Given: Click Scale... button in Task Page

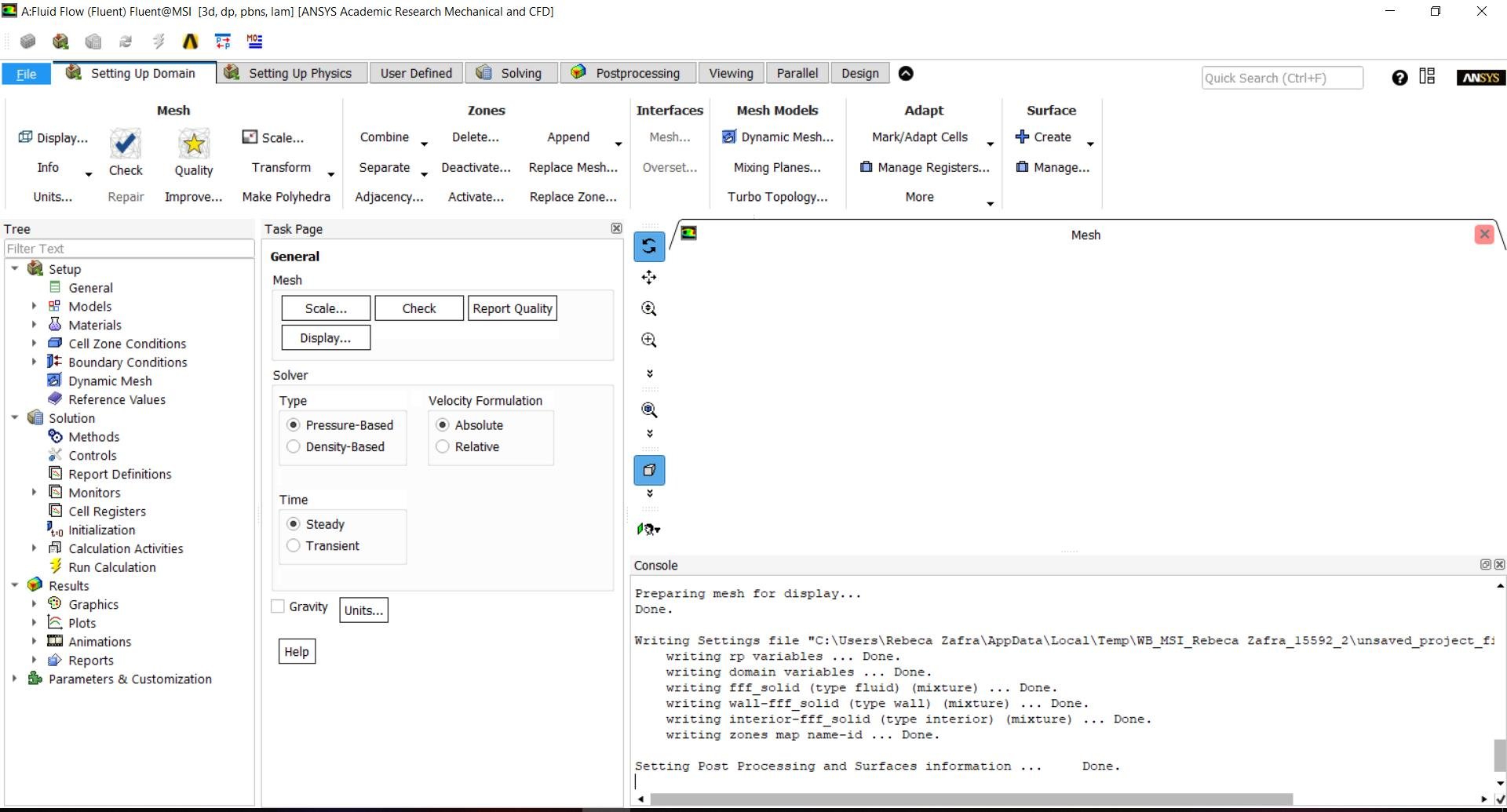Looking at the screenshot, I should [326, 308].
